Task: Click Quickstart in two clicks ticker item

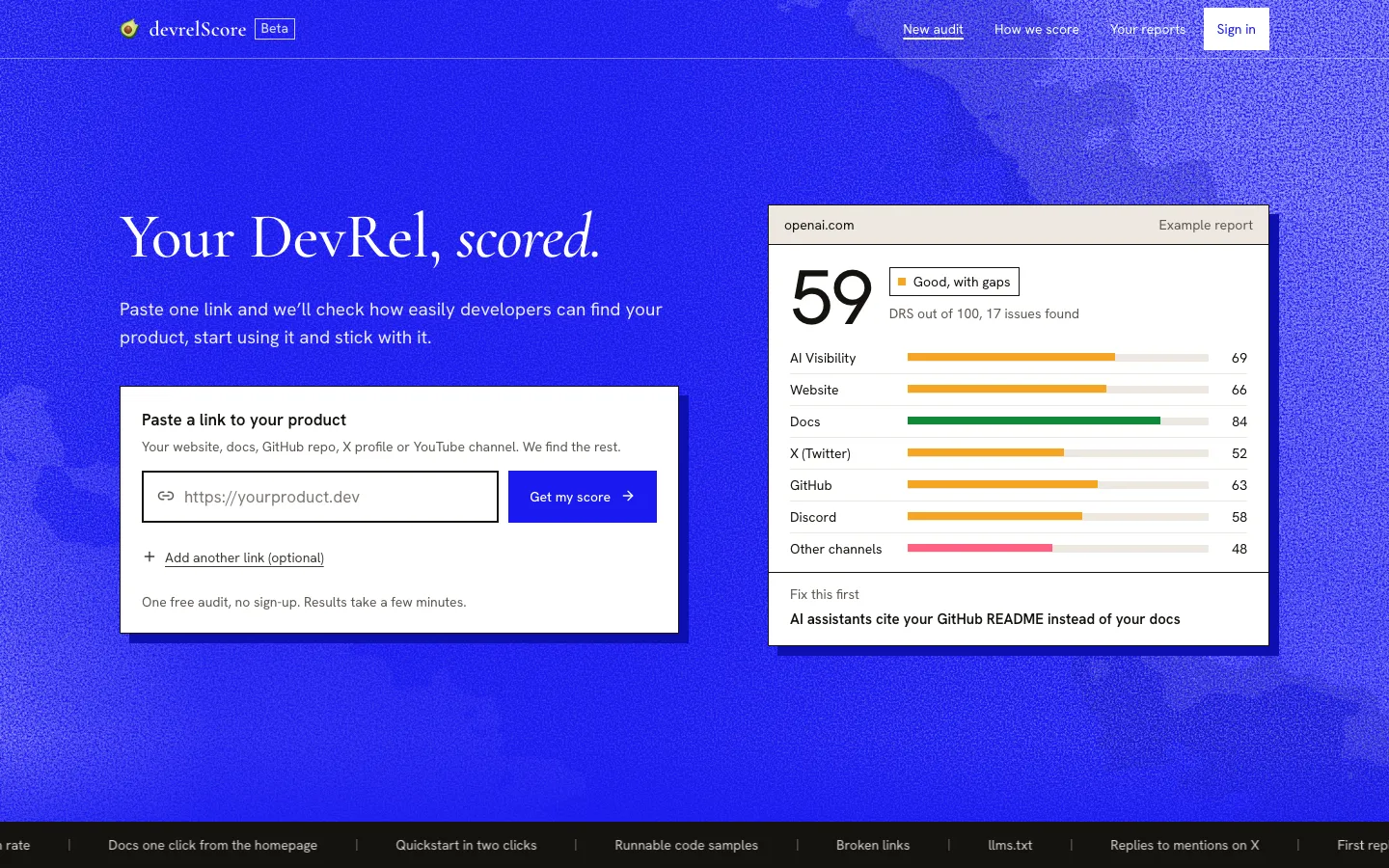Action: [466, 845]
